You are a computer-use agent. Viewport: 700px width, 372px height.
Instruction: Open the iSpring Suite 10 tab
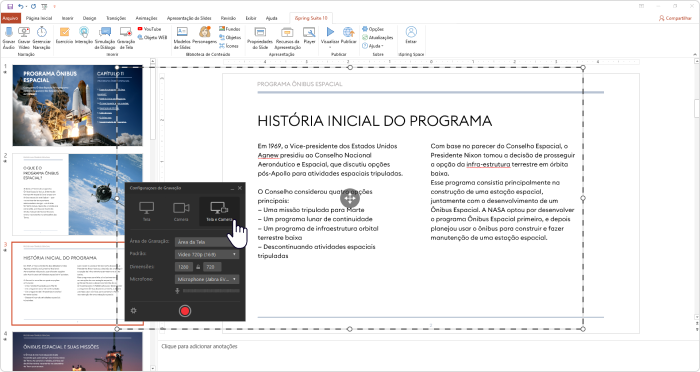pos(311,18)
